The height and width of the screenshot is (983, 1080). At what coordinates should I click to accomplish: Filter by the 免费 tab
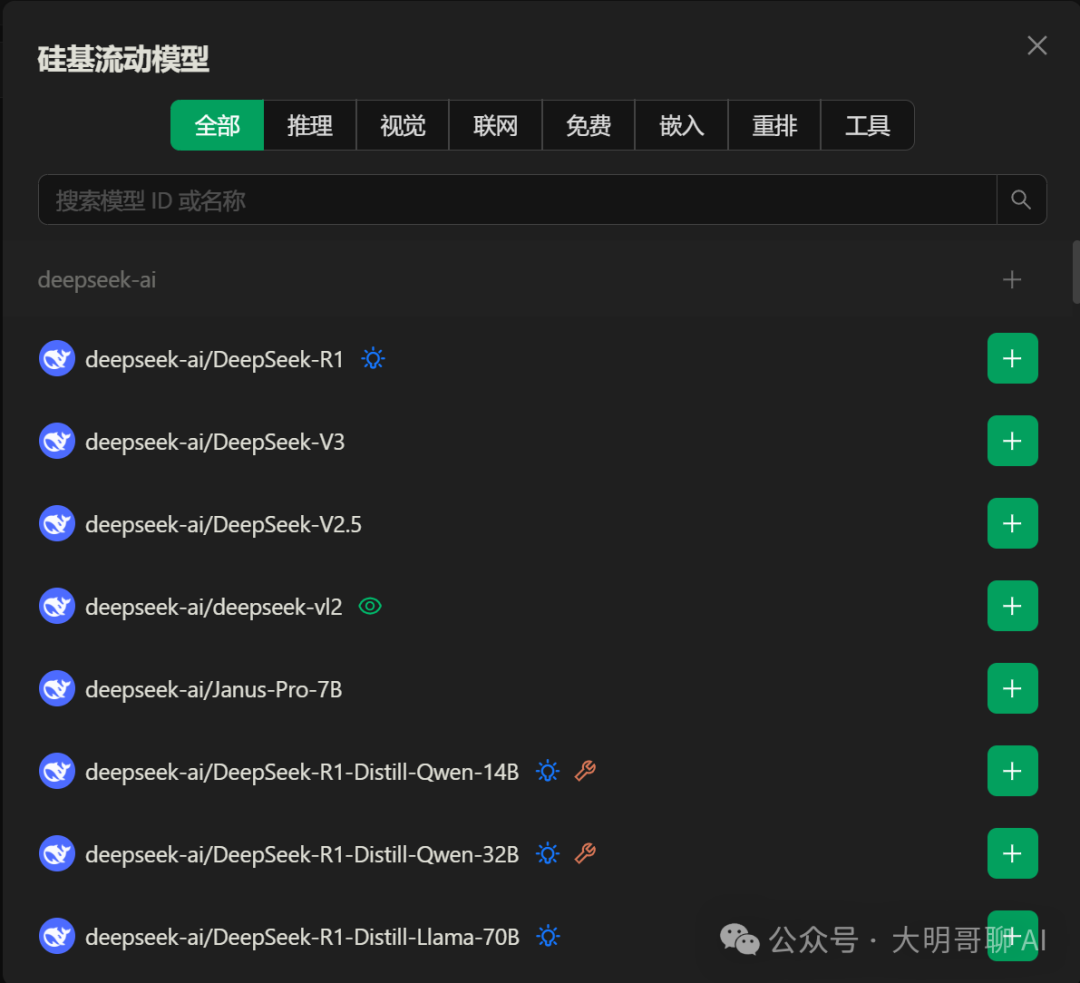(x=588, y=125)
